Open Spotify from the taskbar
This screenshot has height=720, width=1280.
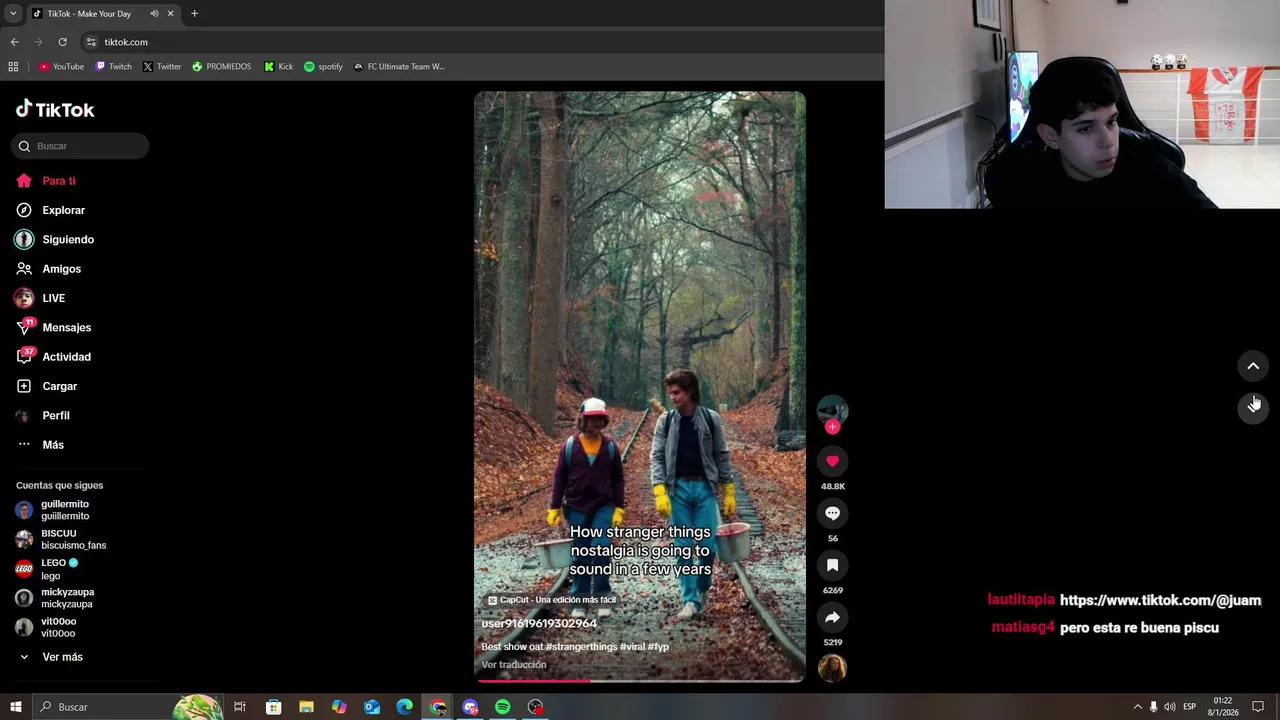click(503, 707)
